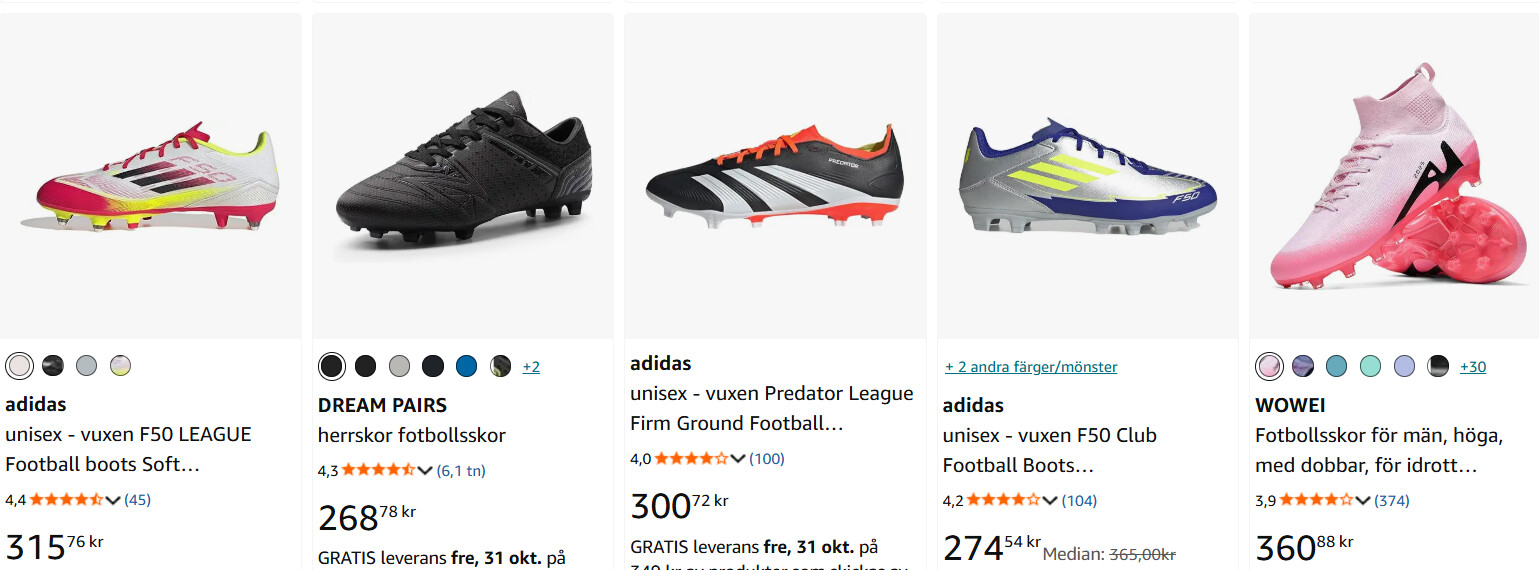Open the rating breakdown chevron for adidas F50 LEAGUE
This screenshot has height=570, width=1539.
point(112,500)
